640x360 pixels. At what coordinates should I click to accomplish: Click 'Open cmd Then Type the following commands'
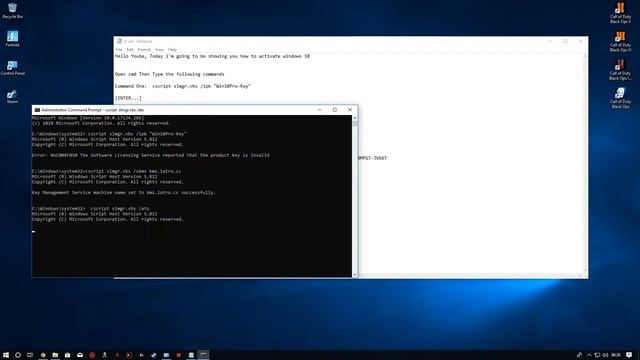[169, 74]
